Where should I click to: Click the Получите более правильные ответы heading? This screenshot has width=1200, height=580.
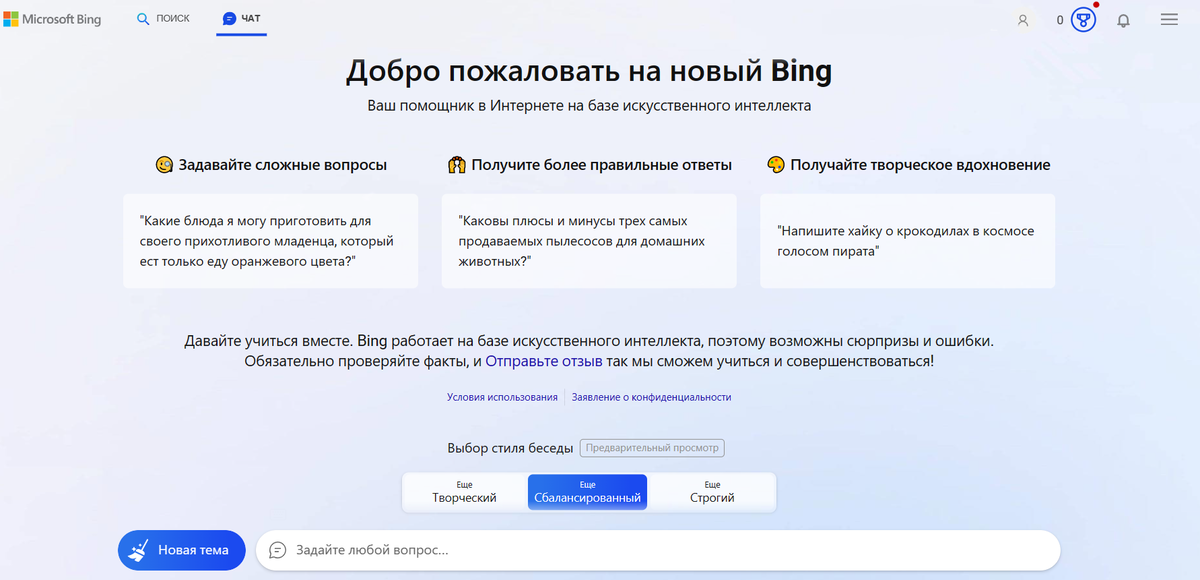pyautogui.click(x=590, y=165)
